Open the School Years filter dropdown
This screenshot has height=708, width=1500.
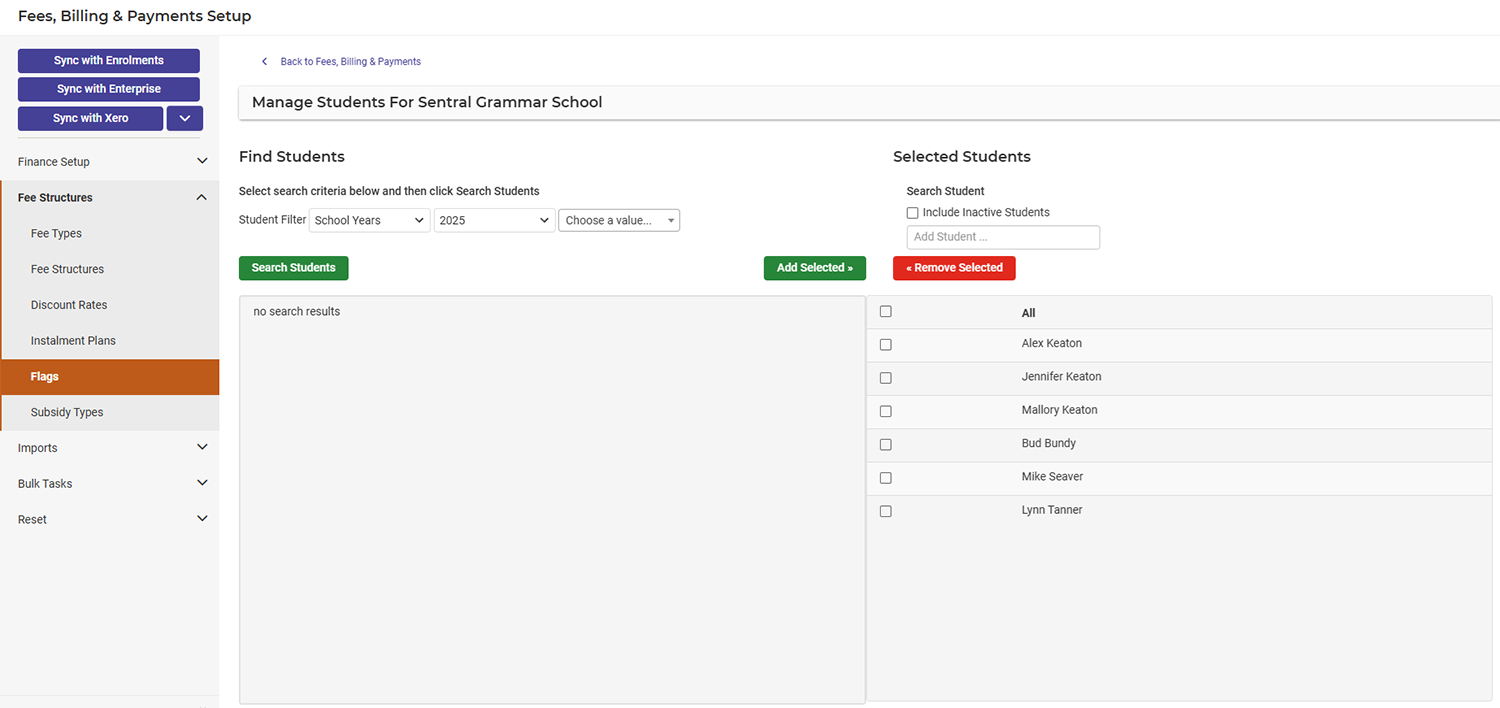click(369, 220)
